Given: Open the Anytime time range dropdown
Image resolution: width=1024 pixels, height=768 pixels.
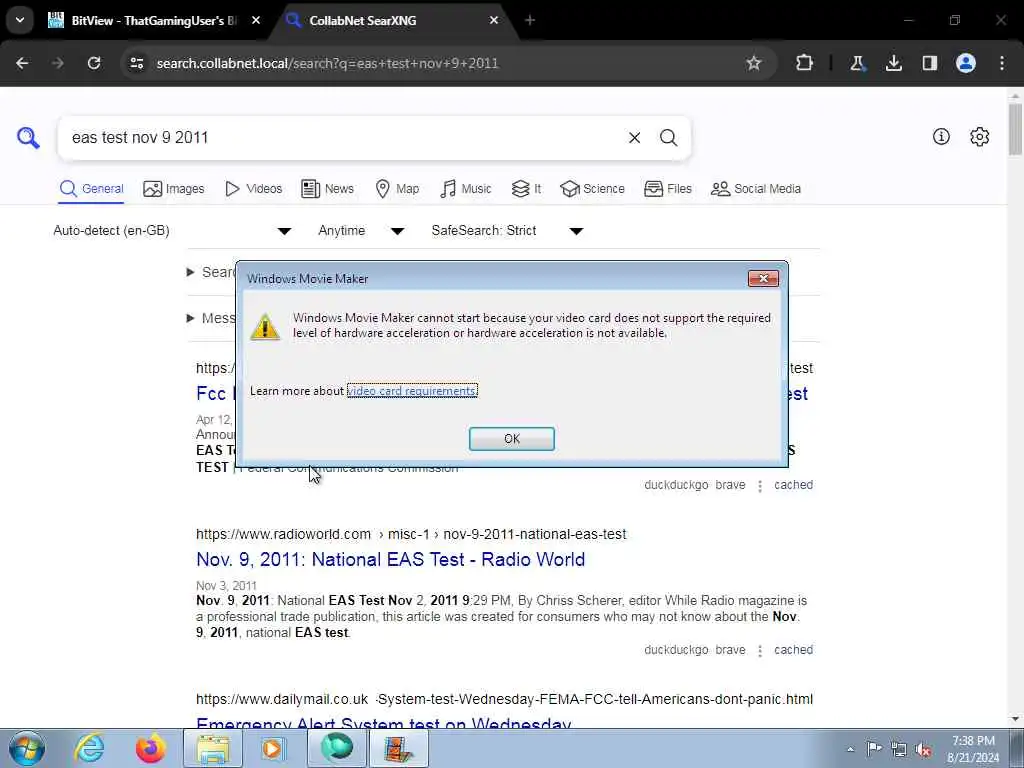Looking at the screenshot, I should (x=360, y=231).
